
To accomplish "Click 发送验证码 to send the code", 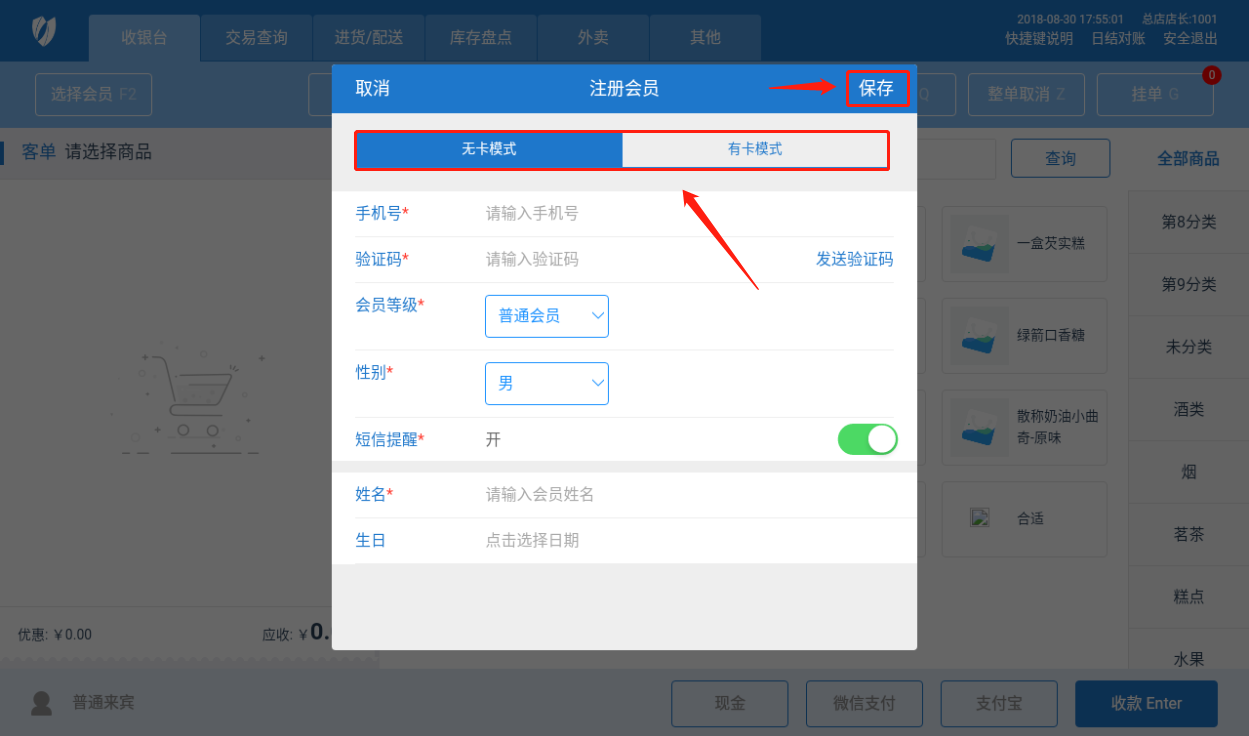I will pyautogui.click(x=854, y=259).
